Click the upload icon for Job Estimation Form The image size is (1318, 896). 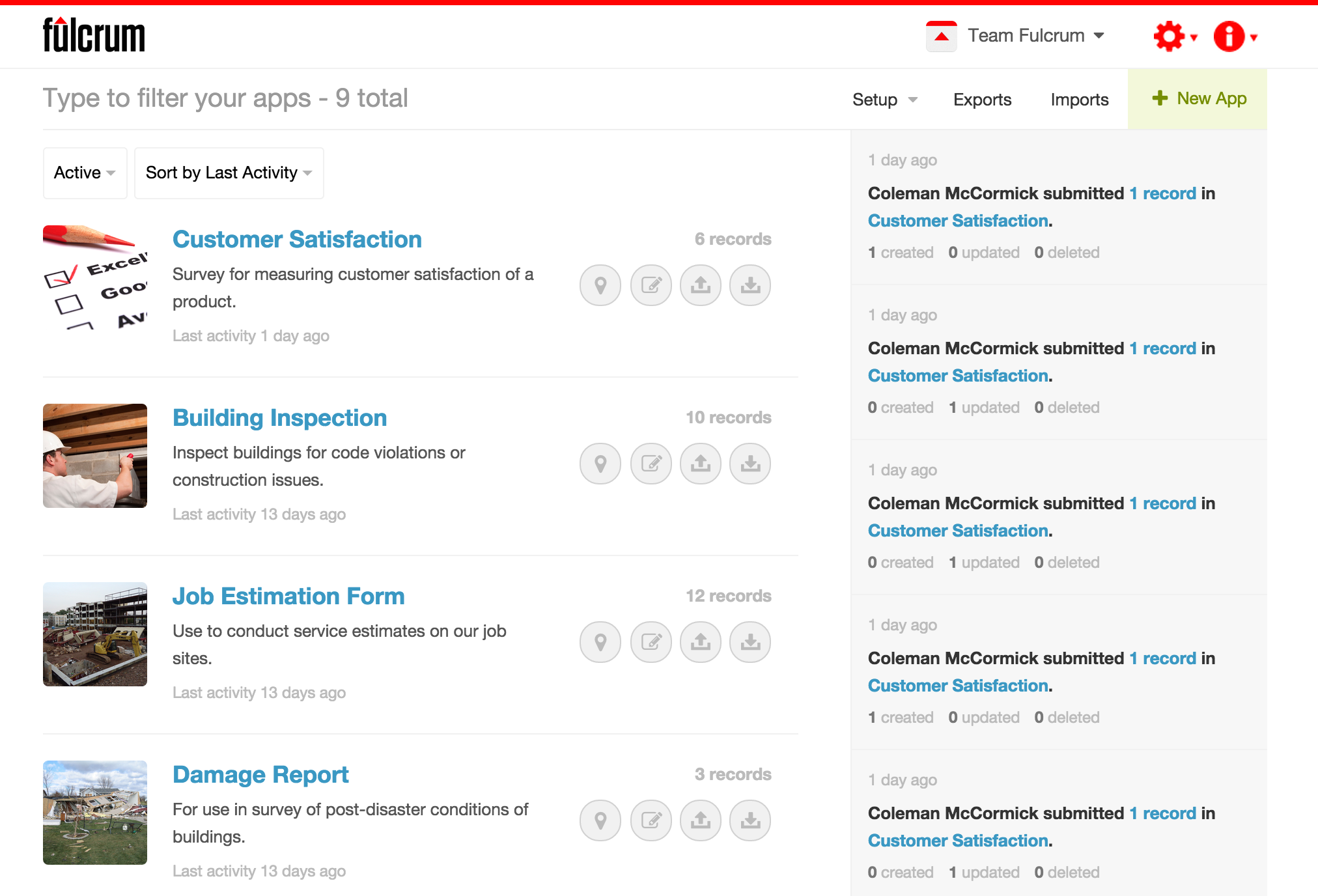(700, 641)
